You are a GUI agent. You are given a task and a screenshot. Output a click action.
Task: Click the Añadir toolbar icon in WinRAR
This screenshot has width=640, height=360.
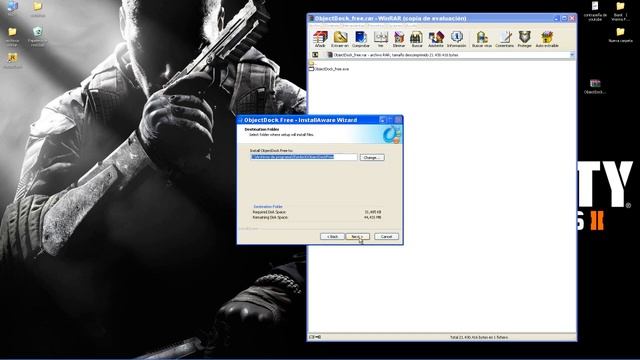point(320,39)
